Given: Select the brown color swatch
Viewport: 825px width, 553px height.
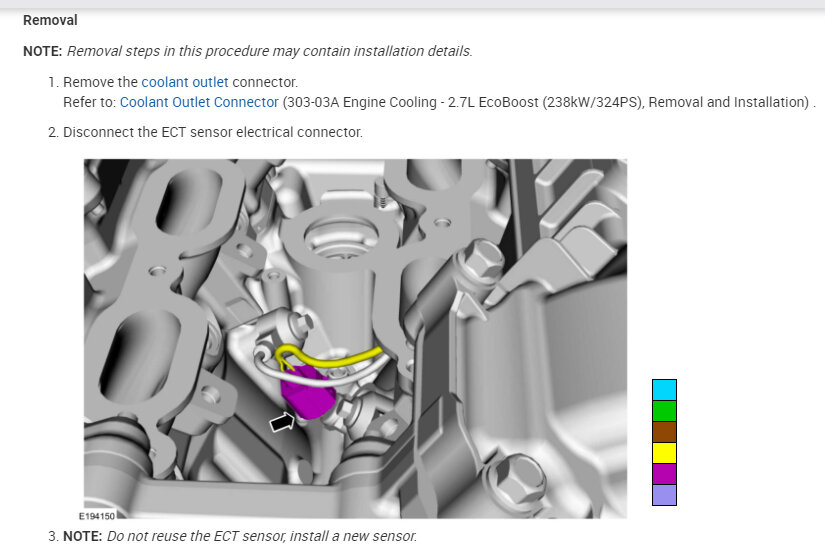Looking at the screenshot, I should [x=664, y=432].
